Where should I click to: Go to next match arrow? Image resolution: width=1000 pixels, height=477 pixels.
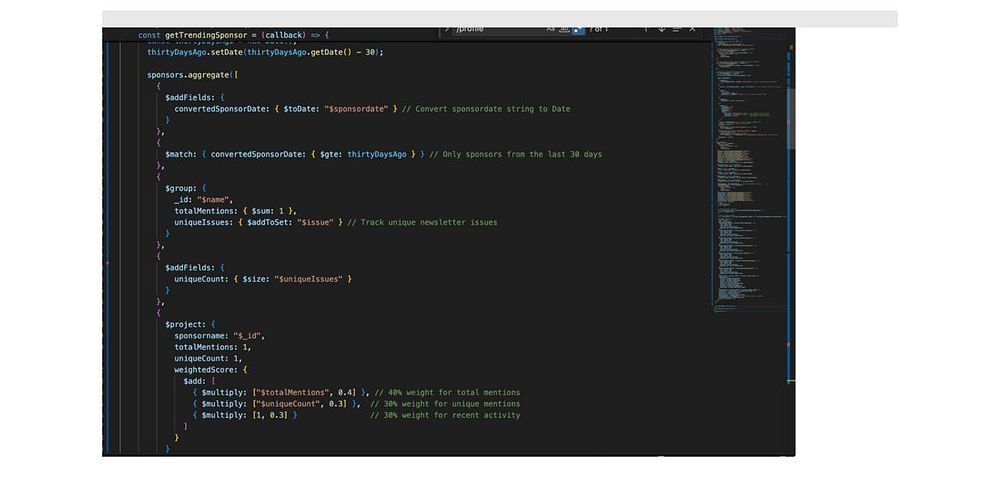(x=661, y=29)
